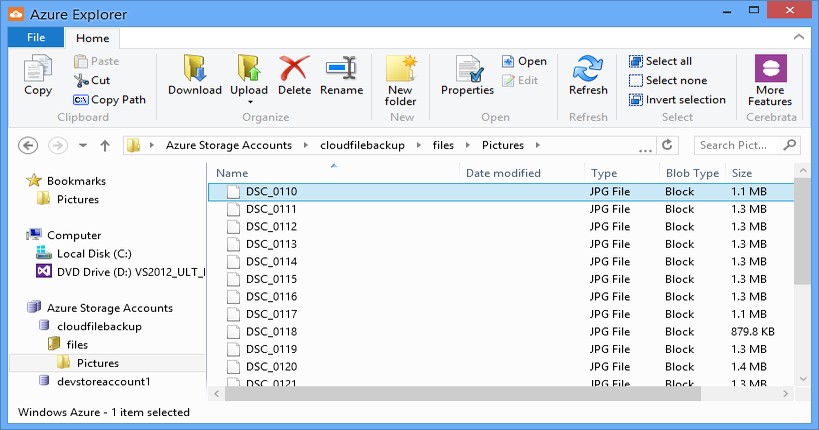The image size is (819, 430).
Task: Click the Copy icon in Clipboard group
Action: [x=38, y=76]
